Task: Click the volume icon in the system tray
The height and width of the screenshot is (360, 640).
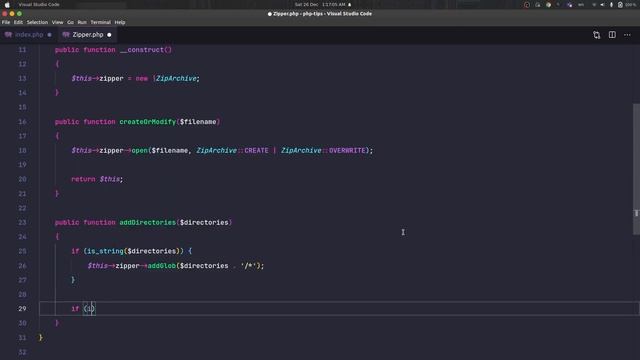Action: click(602, 4)
